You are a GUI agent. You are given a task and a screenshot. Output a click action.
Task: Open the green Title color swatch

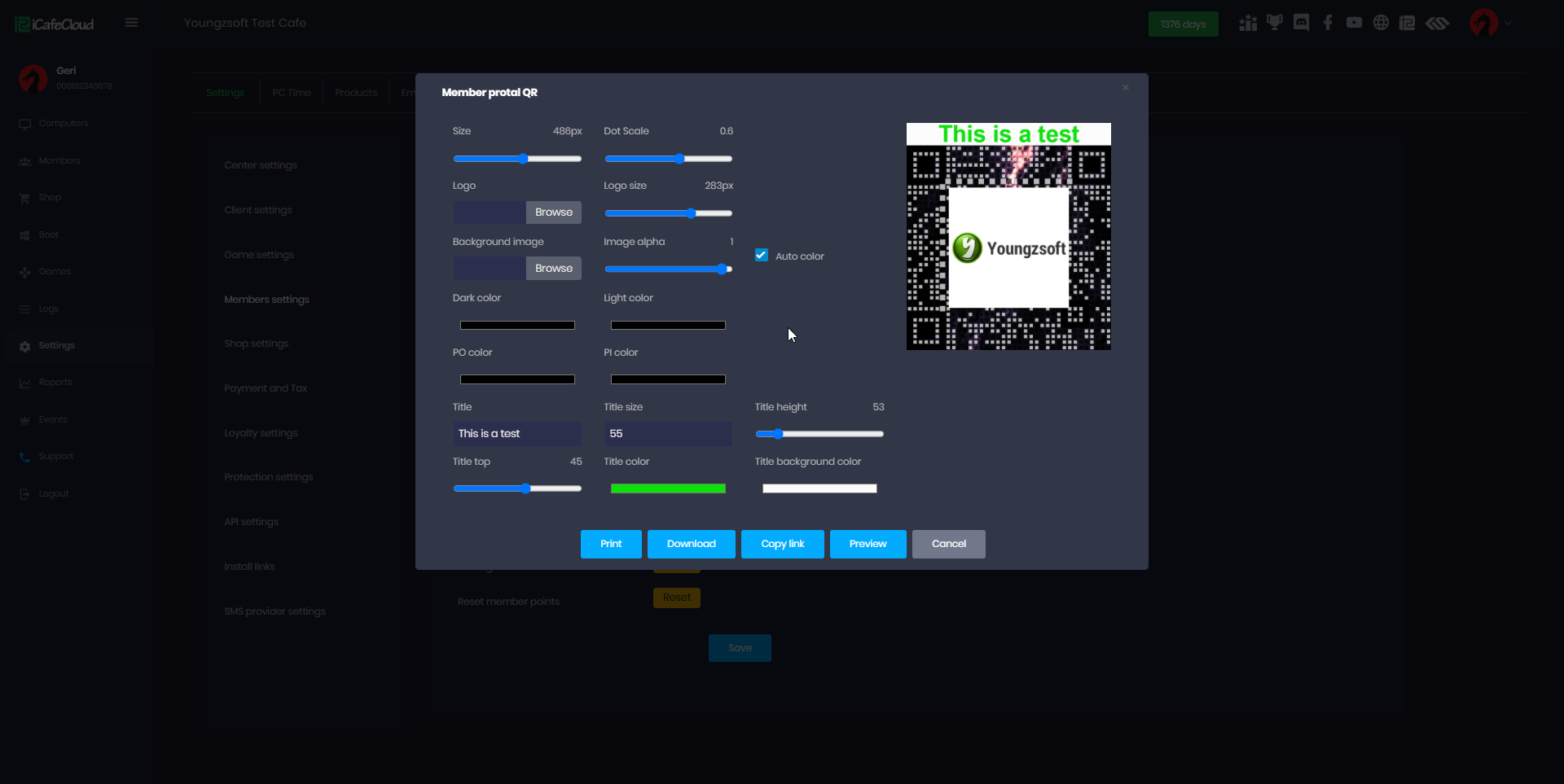click(668, 488)
